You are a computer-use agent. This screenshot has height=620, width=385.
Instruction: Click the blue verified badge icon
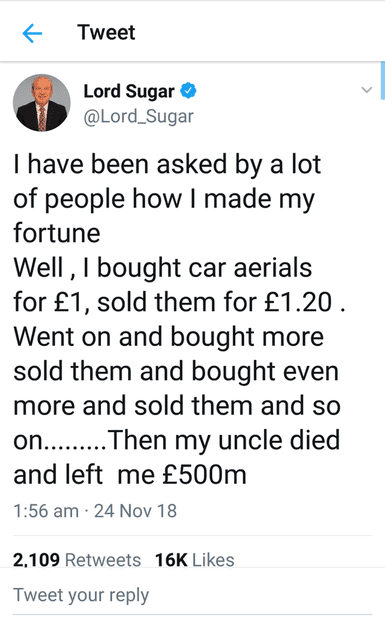pyautogui.click(x=189, y=91)
